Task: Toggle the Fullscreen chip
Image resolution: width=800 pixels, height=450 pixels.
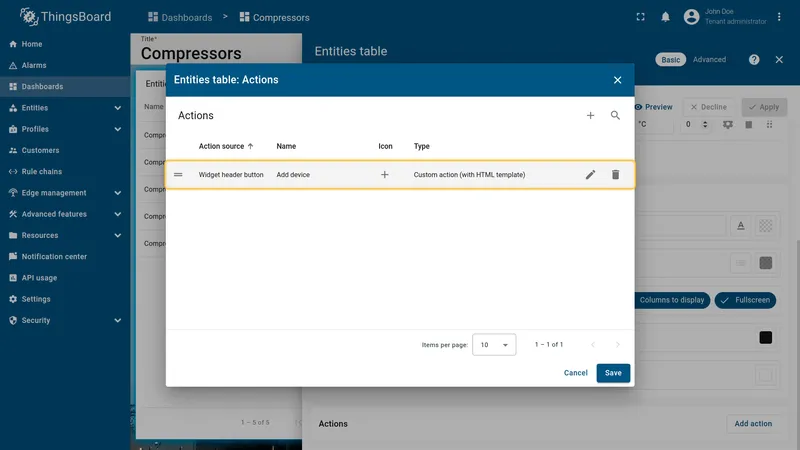Action: pos(745,300)
